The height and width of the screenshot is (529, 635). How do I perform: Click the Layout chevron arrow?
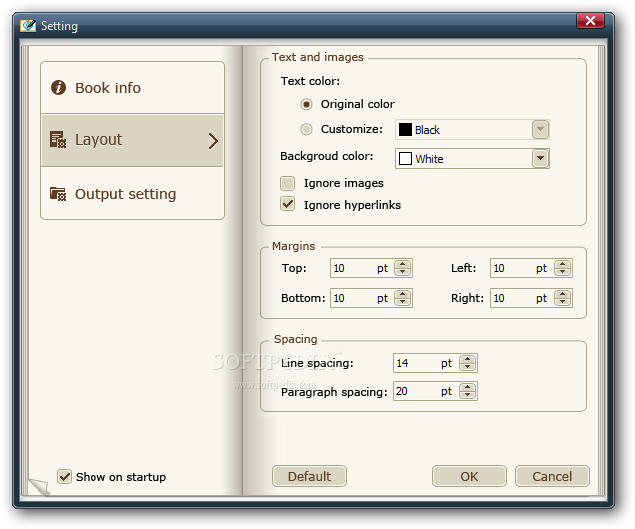[213, 141]
